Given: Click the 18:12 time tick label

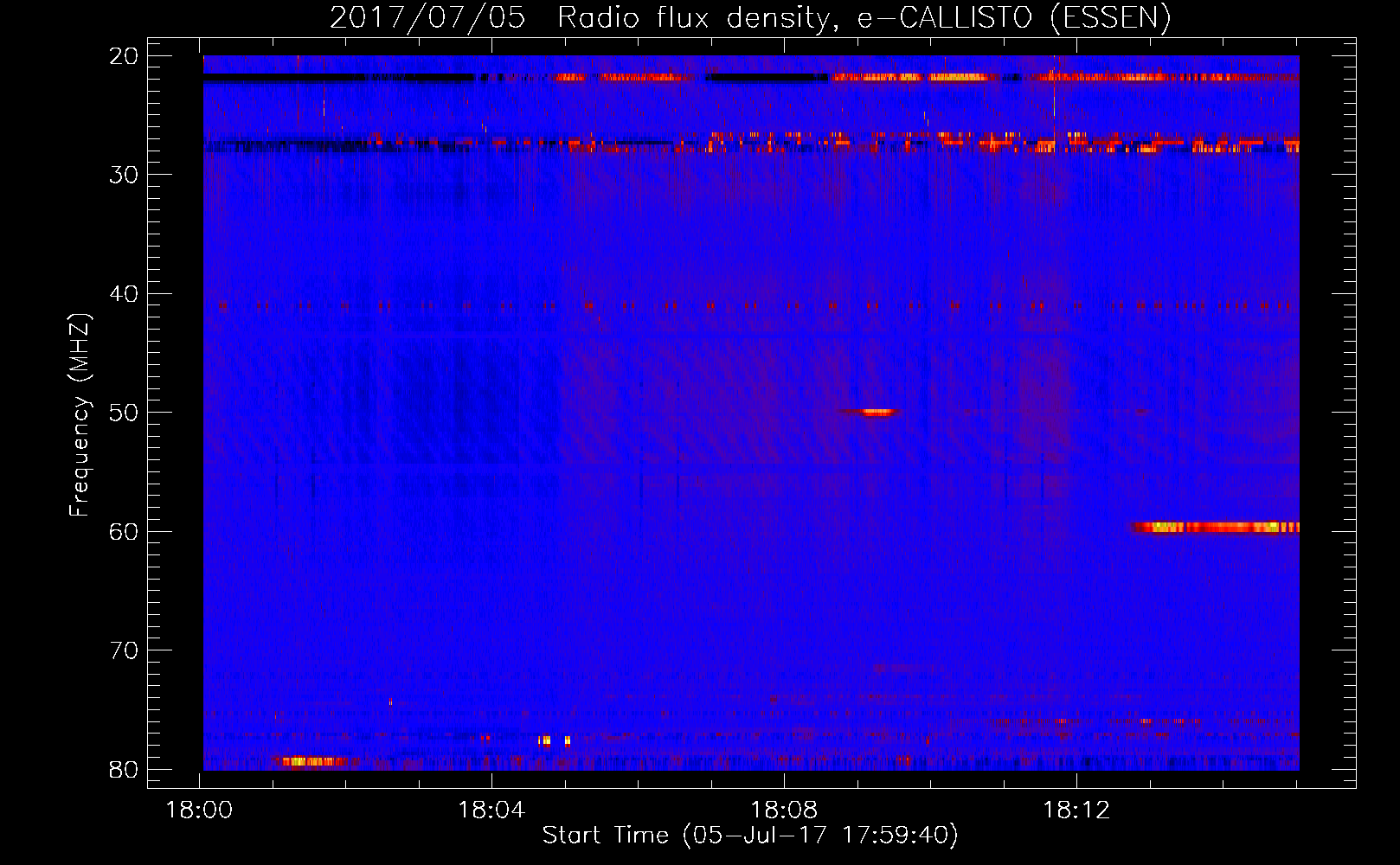Looking at the screenshot, I should [x=1076, y=811].
